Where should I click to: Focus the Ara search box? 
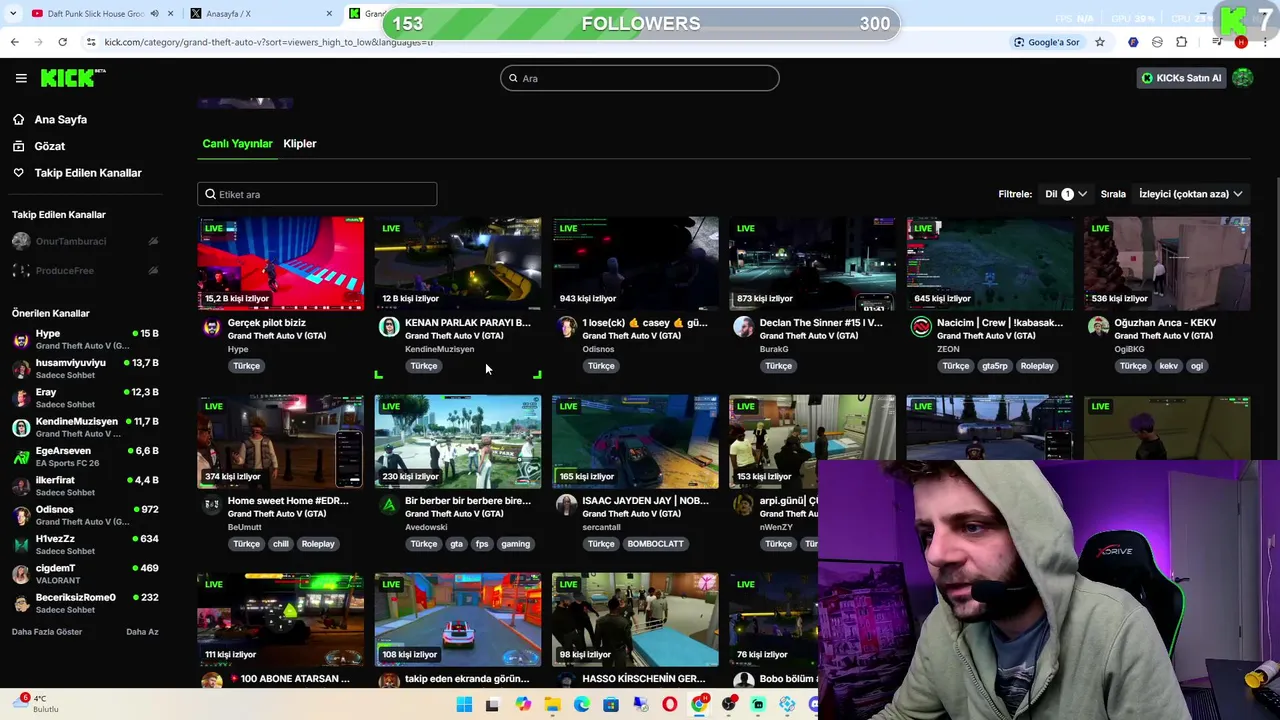[x=640, y=78]
